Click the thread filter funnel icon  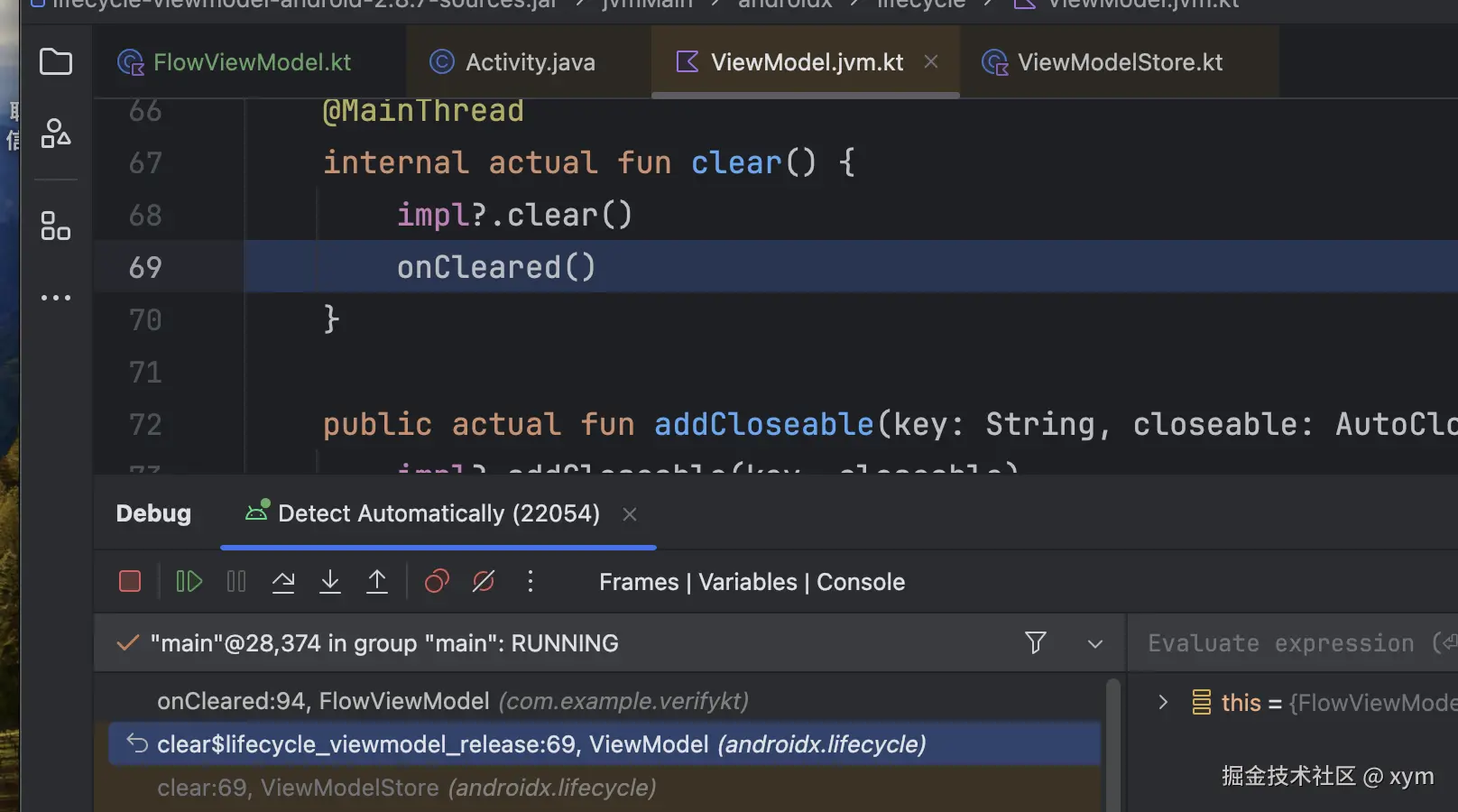(1036, 642)
